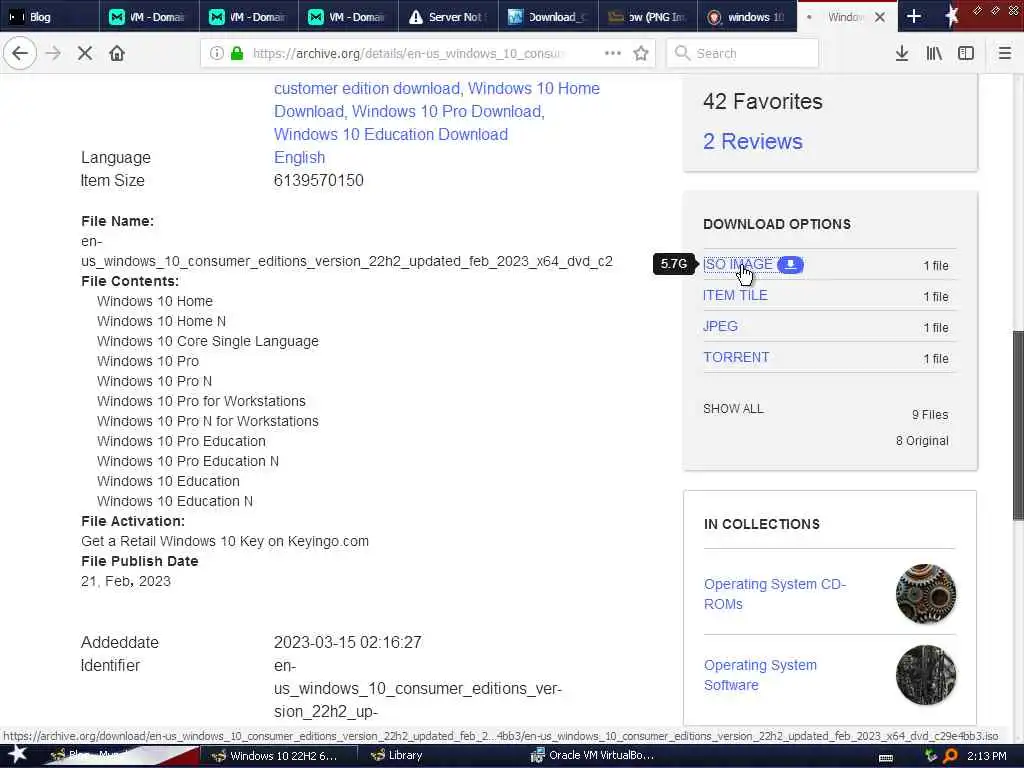Bookmark this page with the star icon
The width and height of the screenshot is (1024, 768).
coord(641,53)
